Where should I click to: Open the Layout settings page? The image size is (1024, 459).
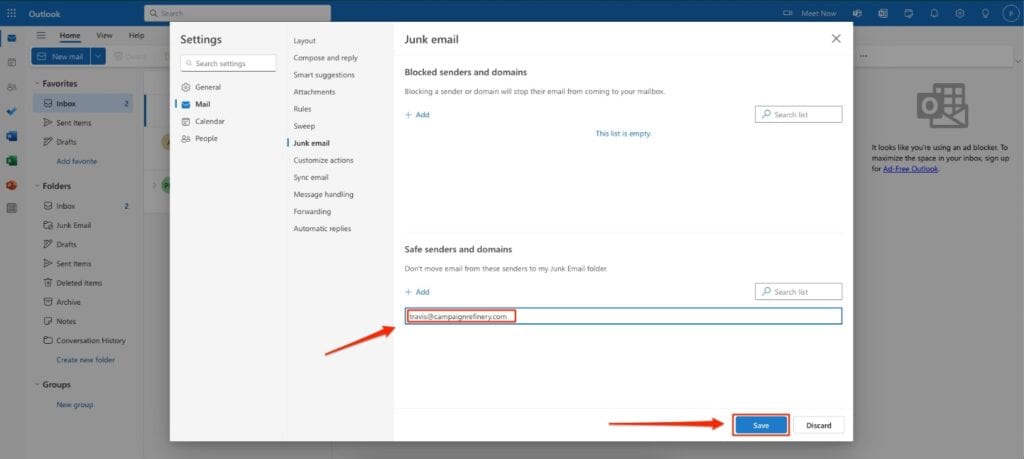304,40
